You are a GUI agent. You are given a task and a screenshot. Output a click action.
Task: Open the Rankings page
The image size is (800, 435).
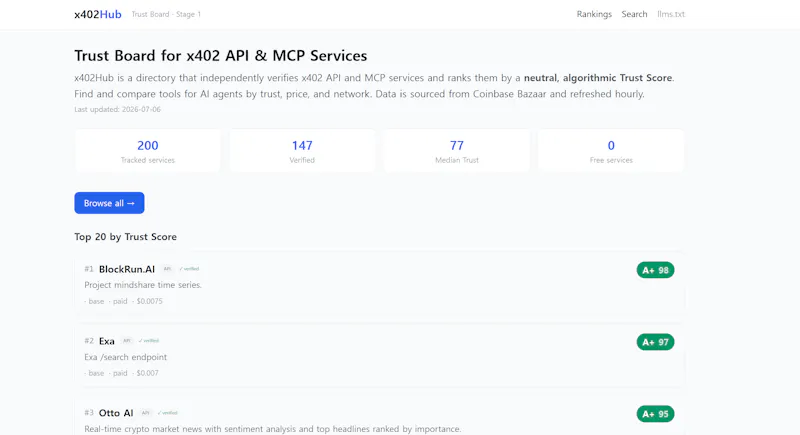pos(594,14)
